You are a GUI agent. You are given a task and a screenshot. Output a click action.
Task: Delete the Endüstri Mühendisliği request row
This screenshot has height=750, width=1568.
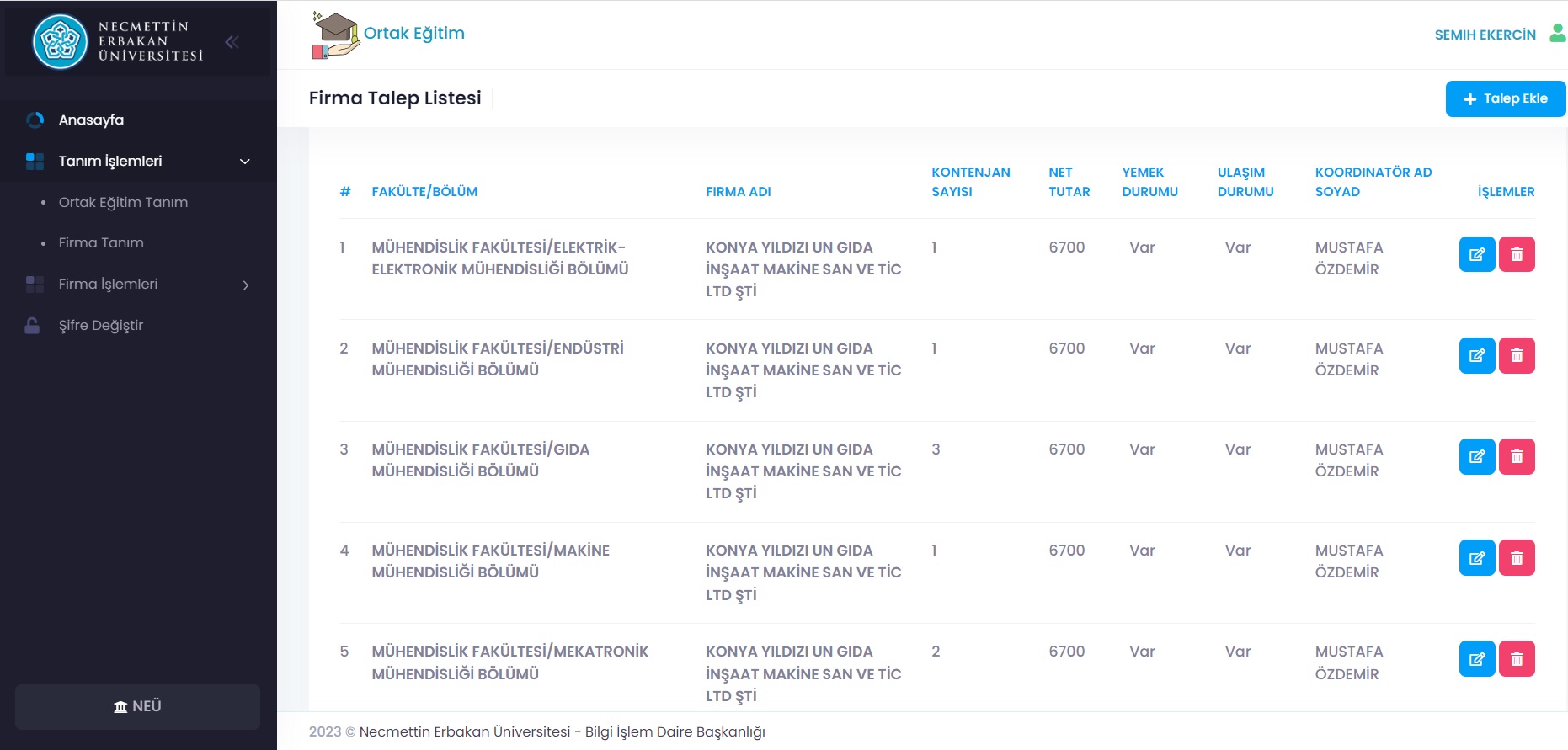pos(1516,355)
